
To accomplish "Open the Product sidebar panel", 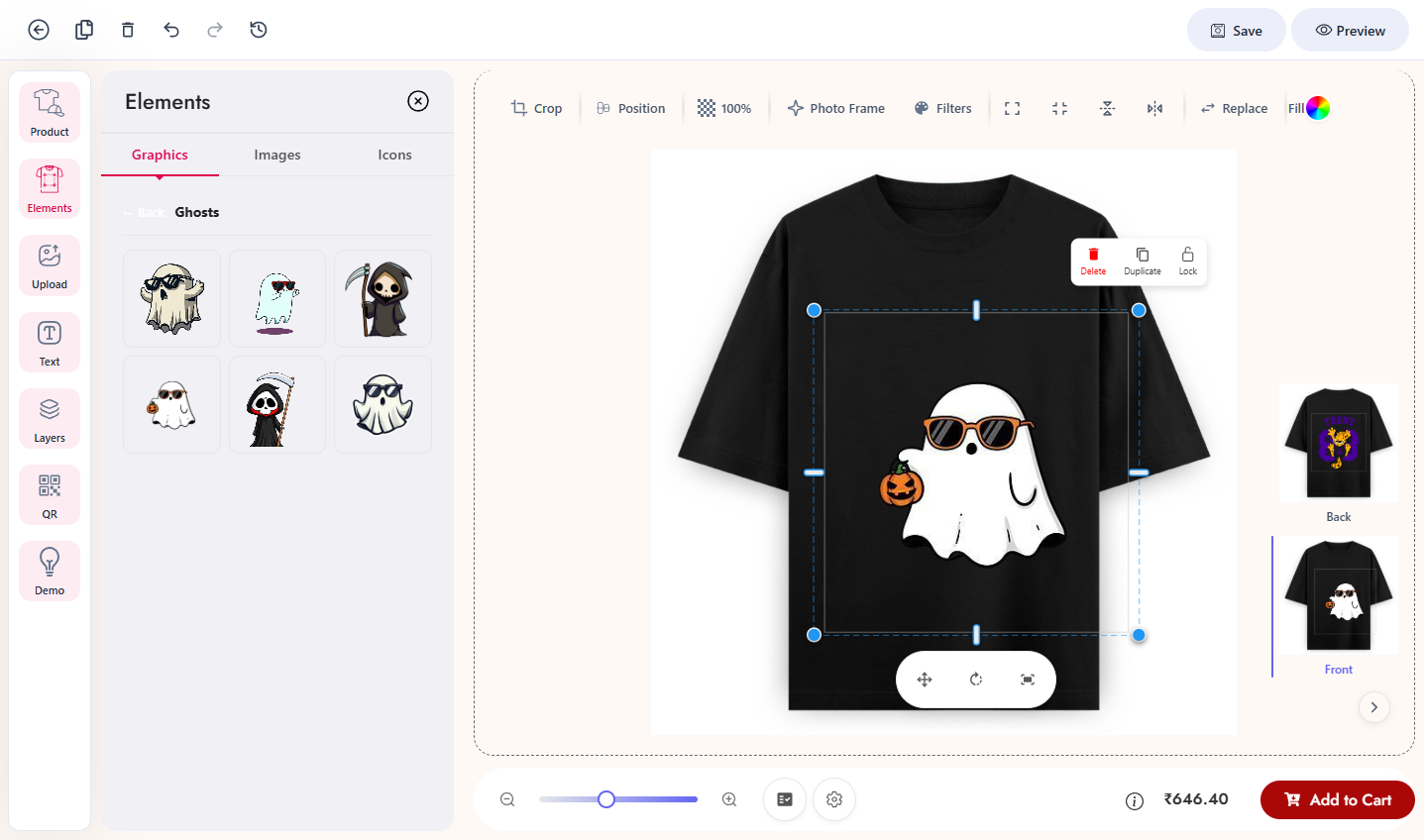I will [x=50, y=113].
